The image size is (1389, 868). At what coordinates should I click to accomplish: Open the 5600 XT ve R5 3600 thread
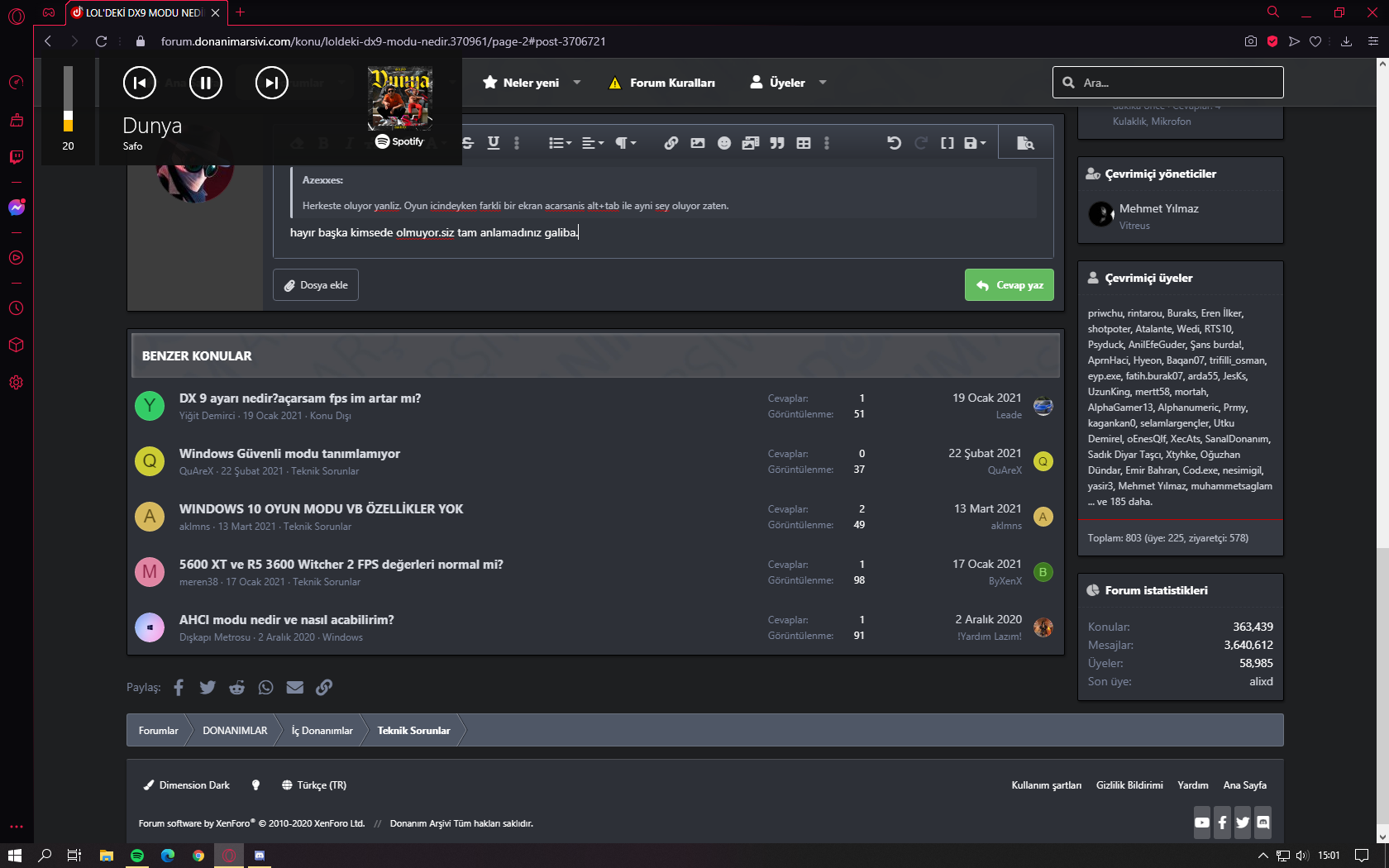click(341, 565)
